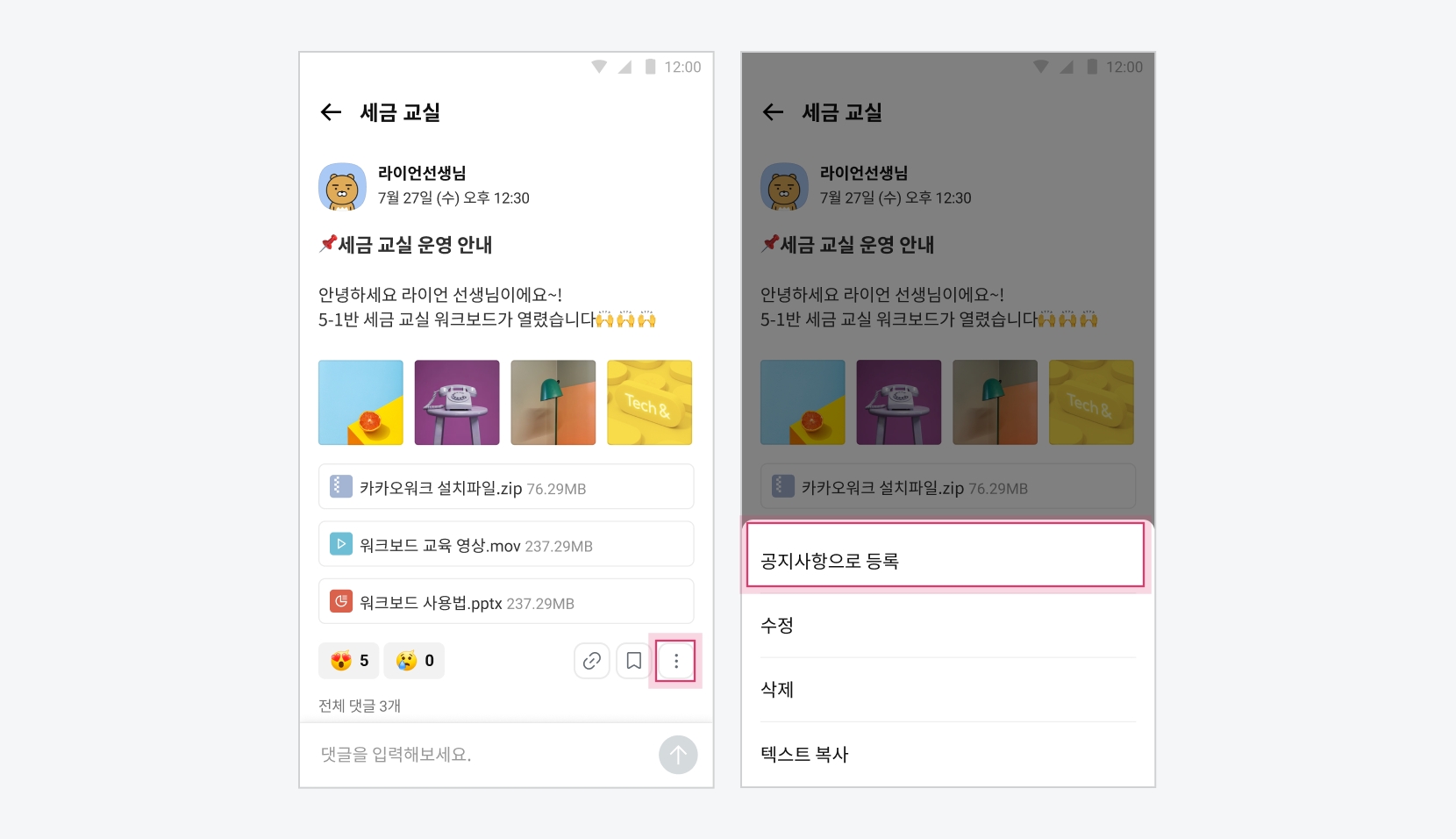This screenshot has width=1456, height=839.
Task: Open the 워크보드 사용법.pptx attachment
Action: 506,601
